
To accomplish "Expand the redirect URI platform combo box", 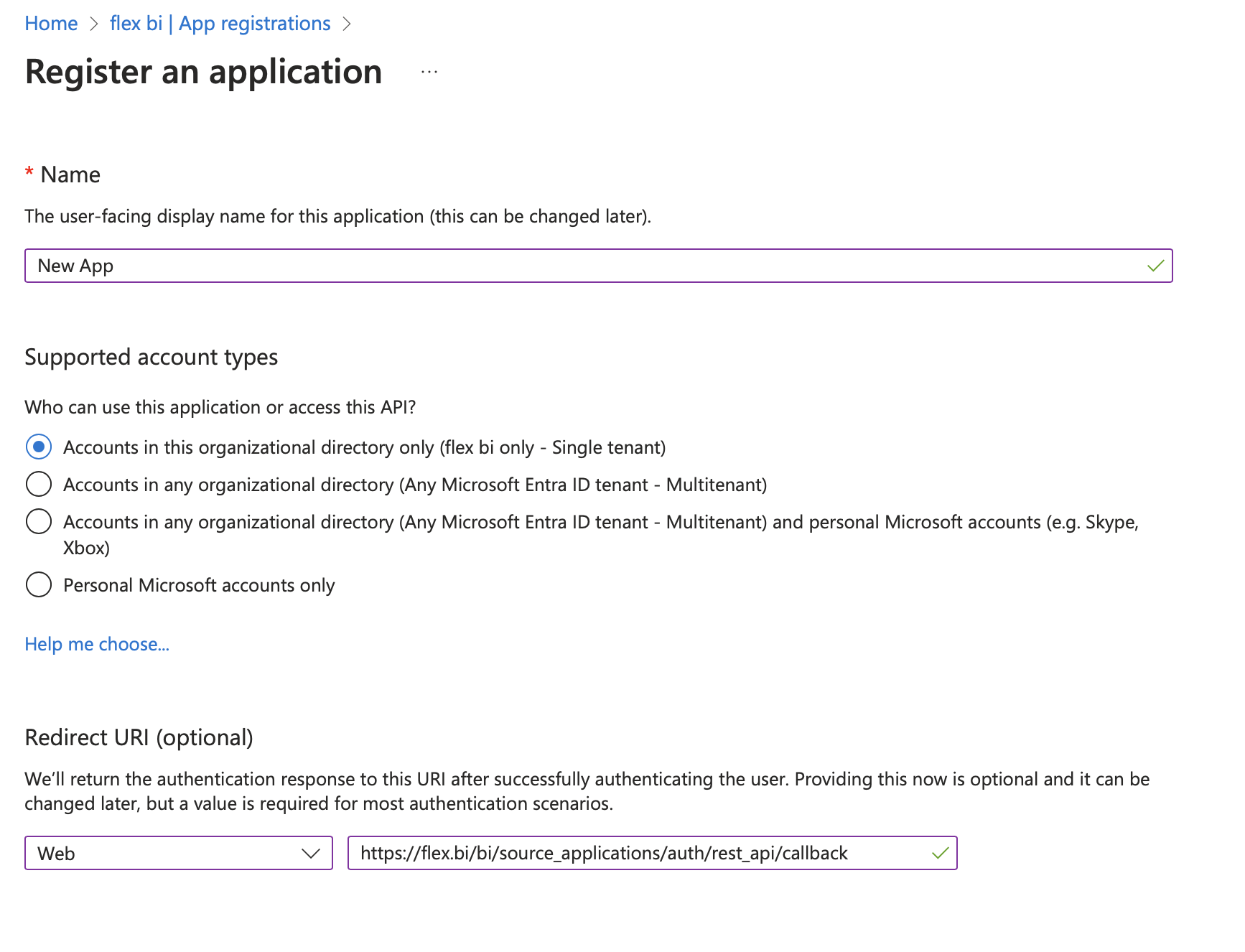I will (x=178, y=854).
